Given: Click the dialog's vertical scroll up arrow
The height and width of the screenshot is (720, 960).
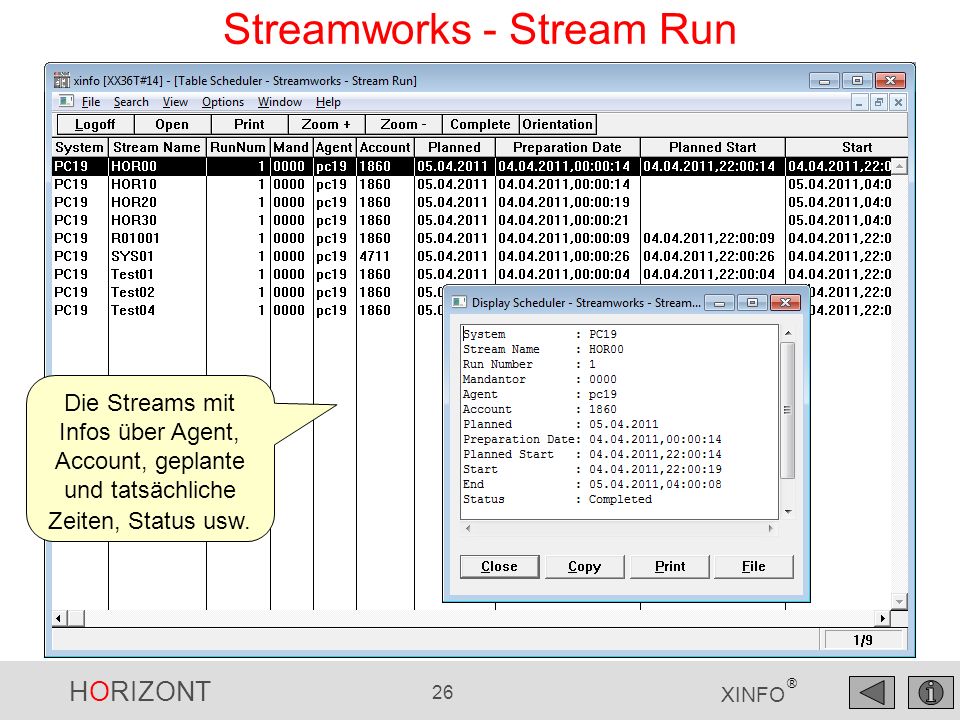Looking at the screenshot, I should click(788, 333).
